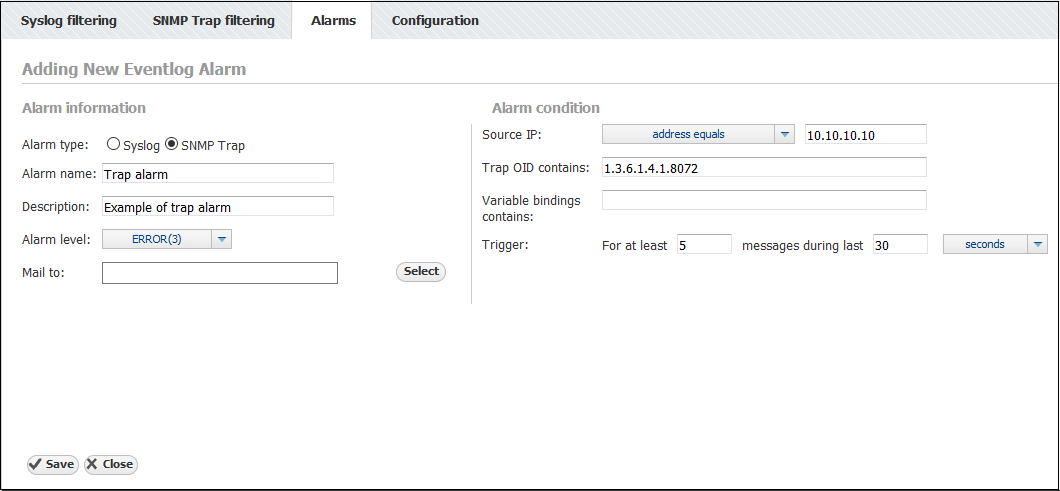The image size is (1060, 491).
Task: Click the Mail to input box
Action: click(x=219, y=273)
